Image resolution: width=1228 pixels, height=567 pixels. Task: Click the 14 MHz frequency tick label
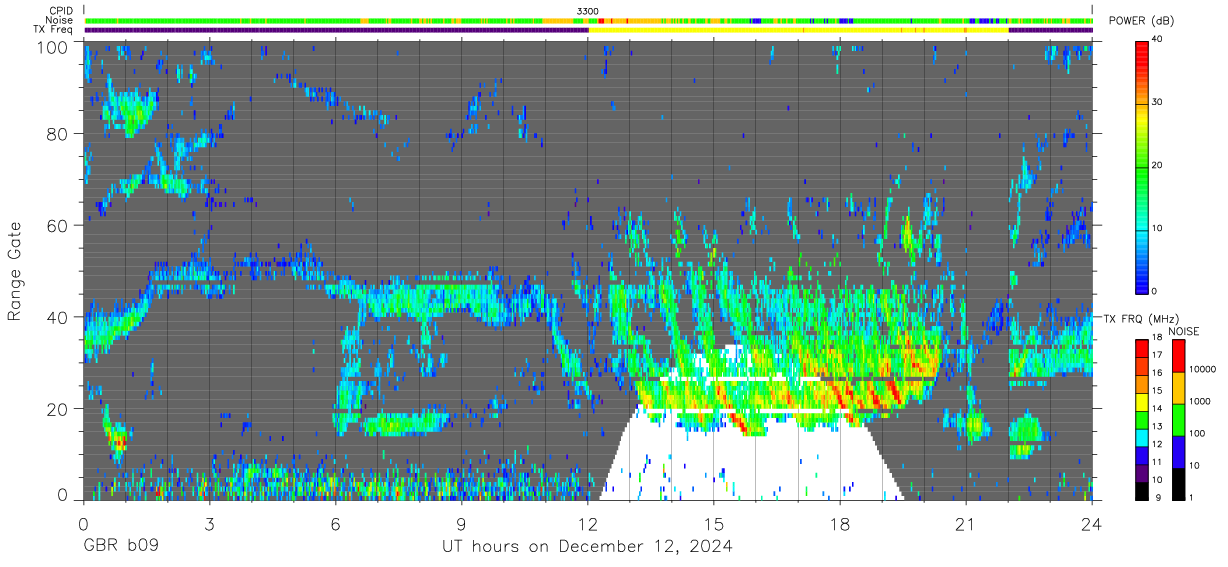[x=1157, y=409]
